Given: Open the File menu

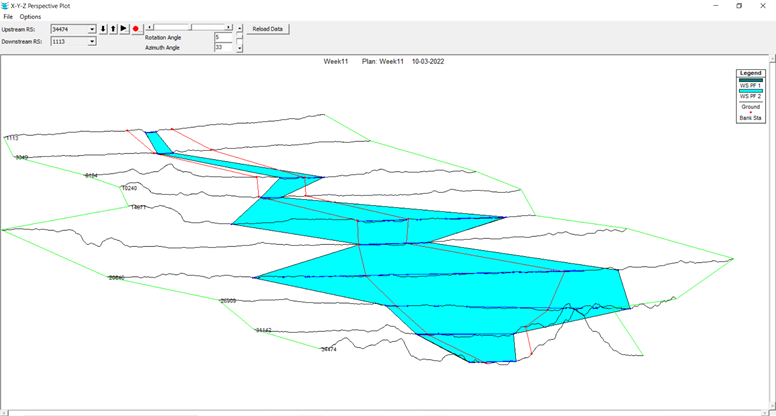Looking at the screenshot, I should pos(8,17).
